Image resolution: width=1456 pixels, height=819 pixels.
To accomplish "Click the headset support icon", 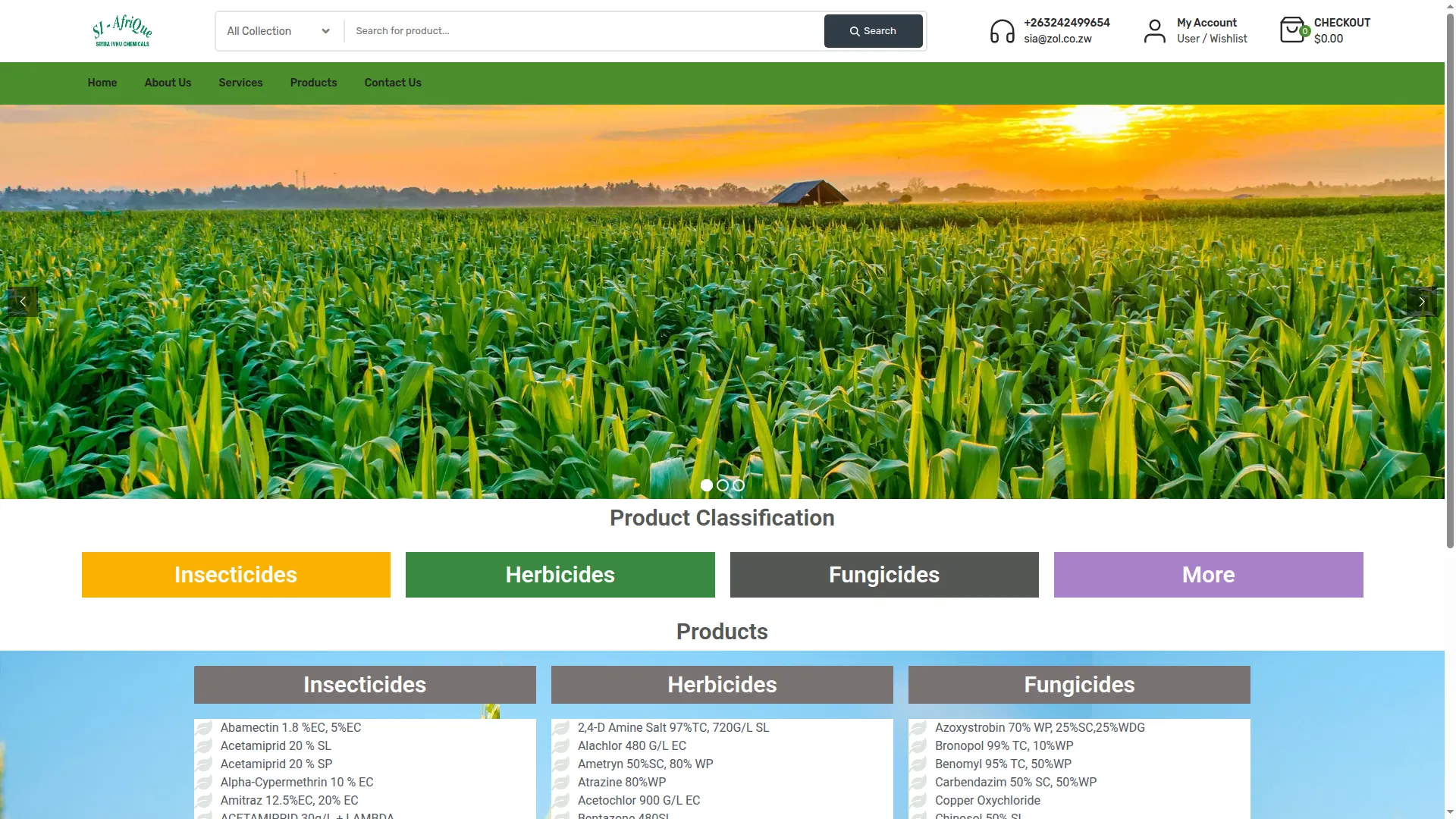I will [1002, 31].
